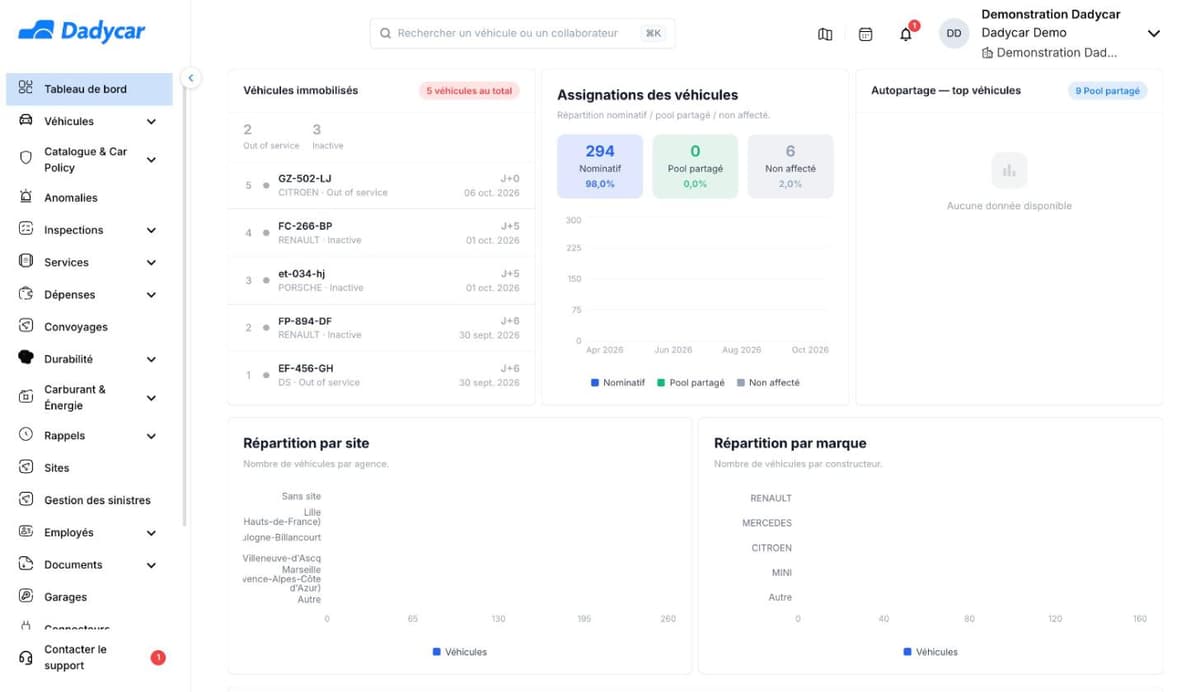Click the Nominatif 294 card
This screenshot has height=692, width=1200.
[600, 166]
